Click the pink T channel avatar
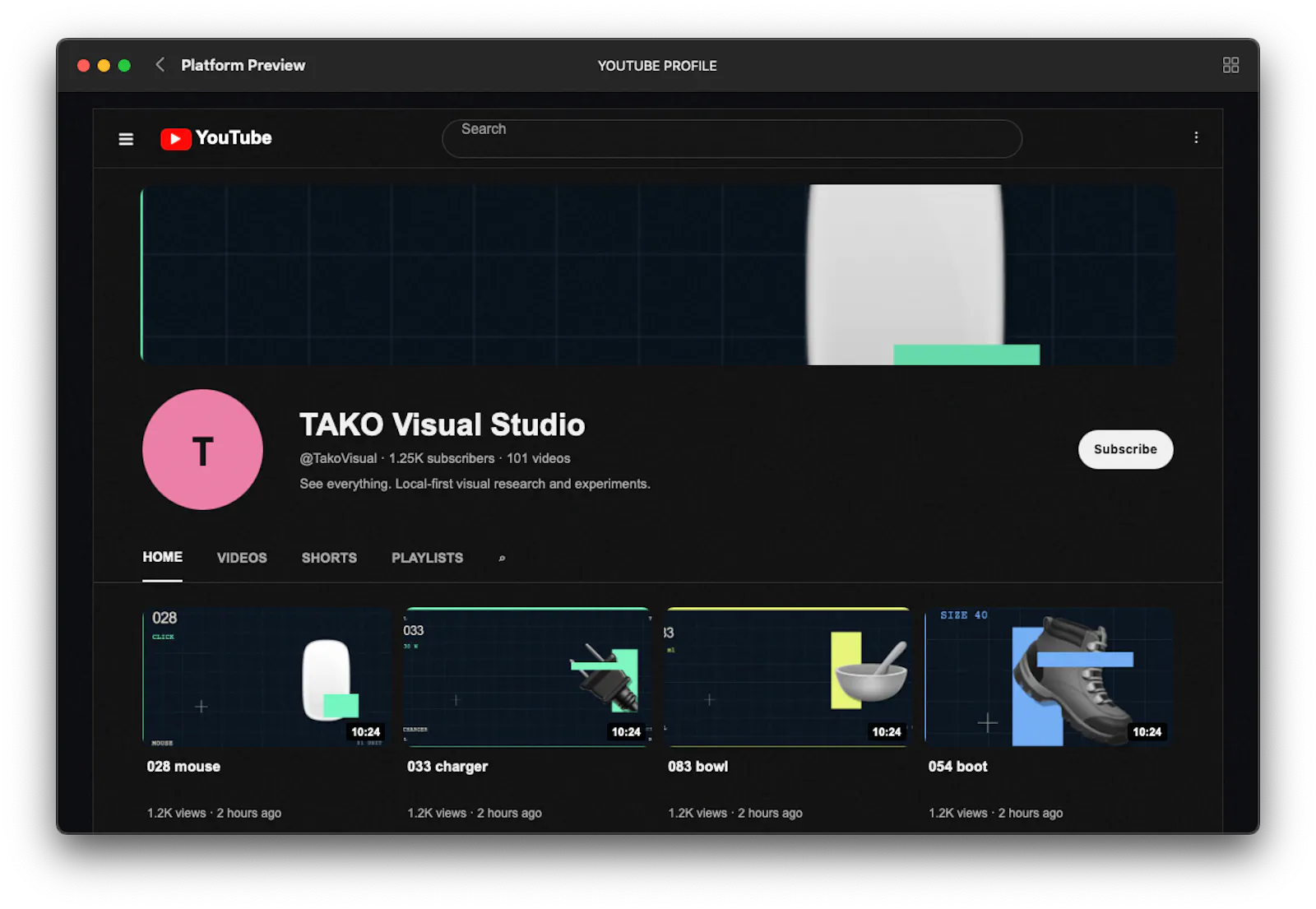Image resolution: width=1316 pixels, height=909 pixels. click(x=202, y=449)
